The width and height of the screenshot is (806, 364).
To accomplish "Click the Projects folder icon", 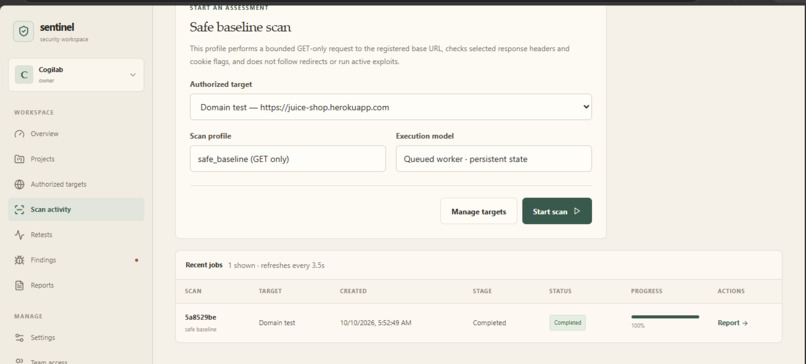I will point(20,159).
